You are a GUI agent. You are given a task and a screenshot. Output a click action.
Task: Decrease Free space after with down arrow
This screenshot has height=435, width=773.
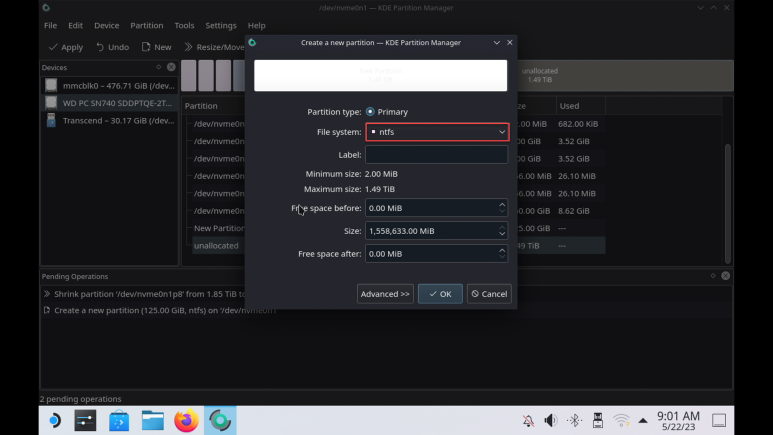[x=502, y=257]
